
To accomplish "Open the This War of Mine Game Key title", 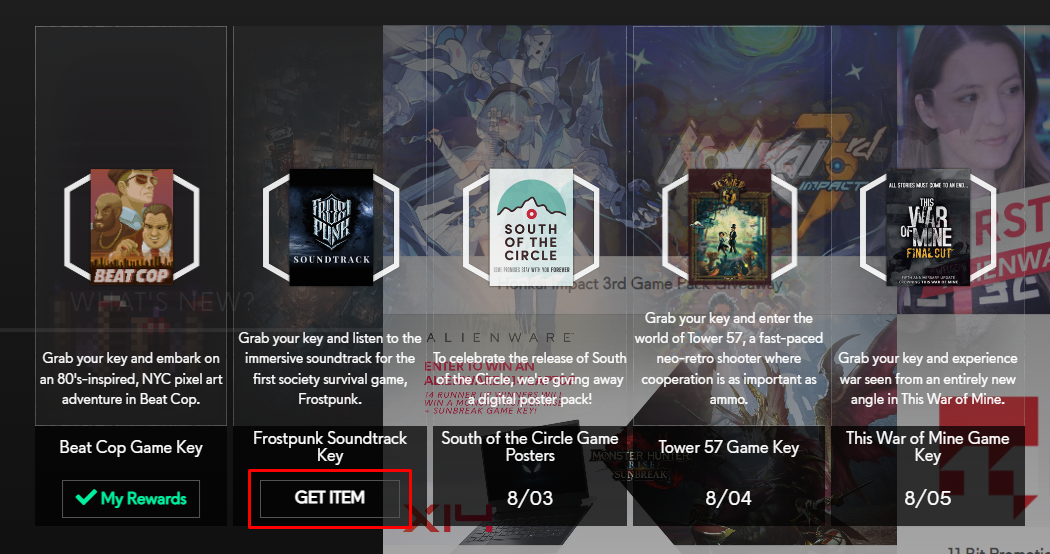I will [927, 447].
